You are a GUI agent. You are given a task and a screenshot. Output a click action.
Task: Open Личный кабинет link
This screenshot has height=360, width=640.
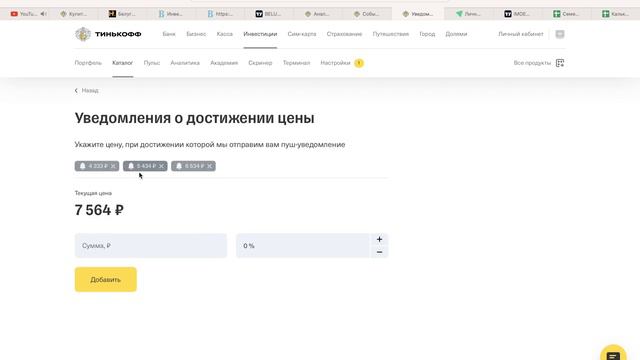point(521,34)
